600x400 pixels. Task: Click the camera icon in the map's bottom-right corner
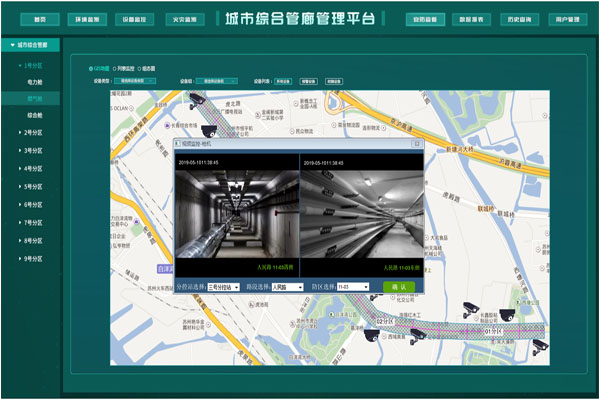(539, 345)
